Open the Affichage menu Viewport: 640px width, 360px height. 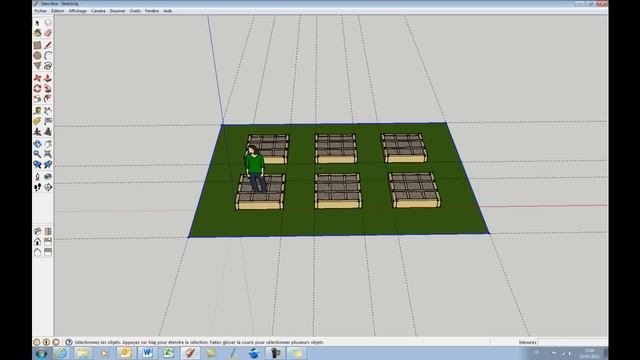[78, 11]
